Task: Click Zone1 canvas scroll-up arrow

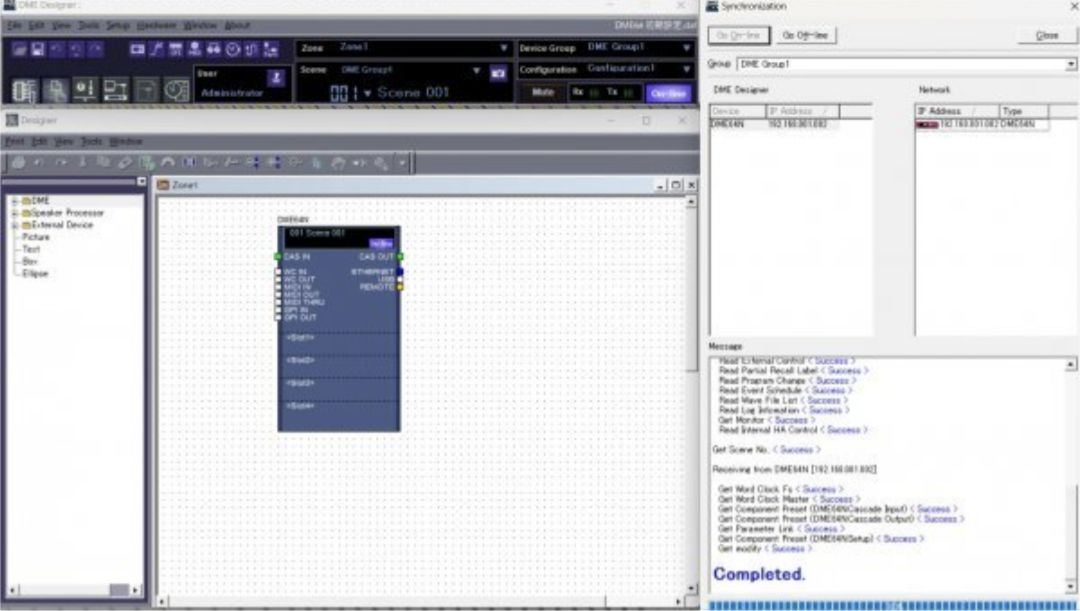Action: click(691, 201)
